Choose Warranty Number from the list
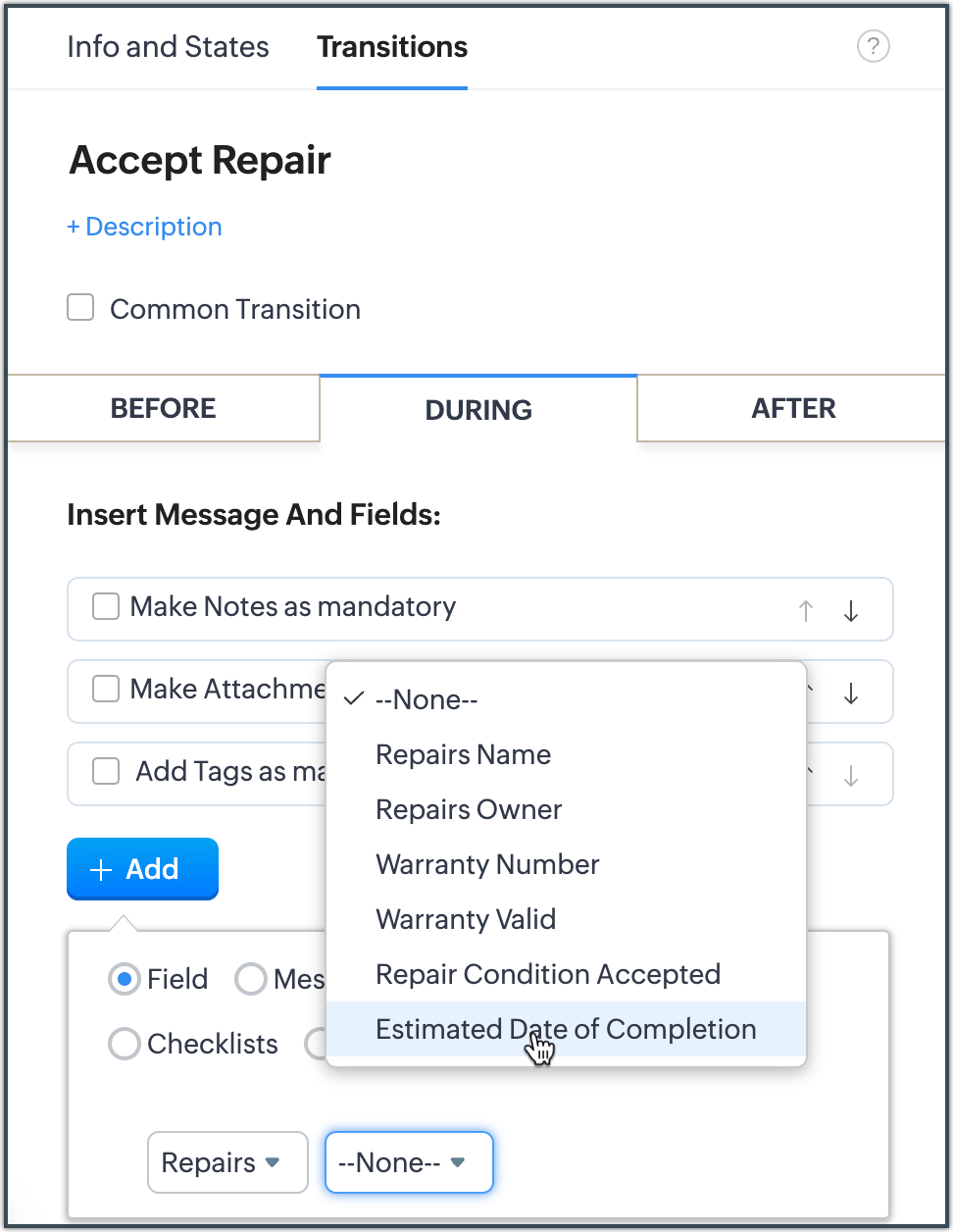Image resolution: width=953 pixels, height=1232 pixels. (487, 864)
